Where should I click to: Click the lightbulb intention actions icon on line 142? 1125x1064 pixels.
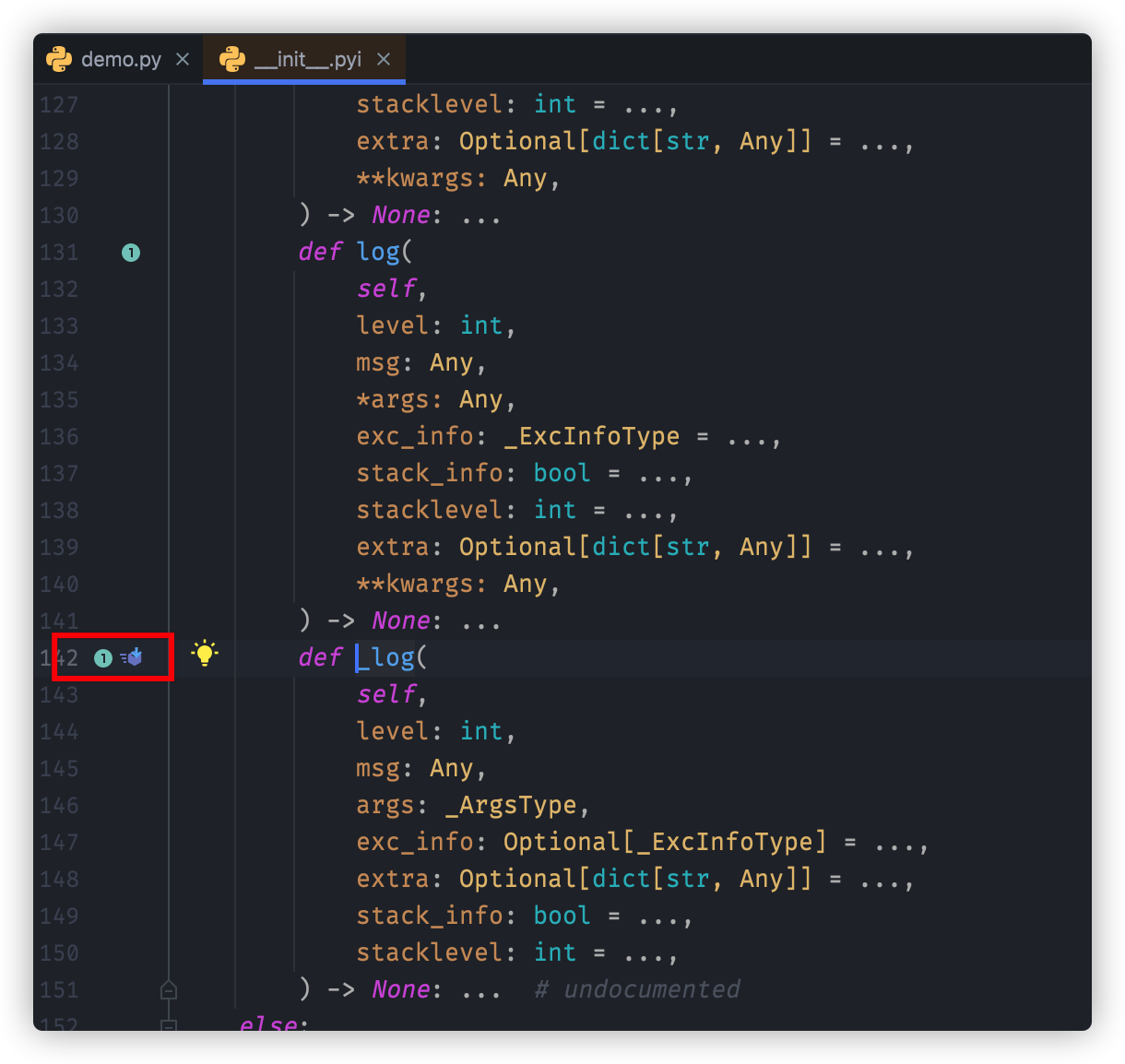pos(204,654)
